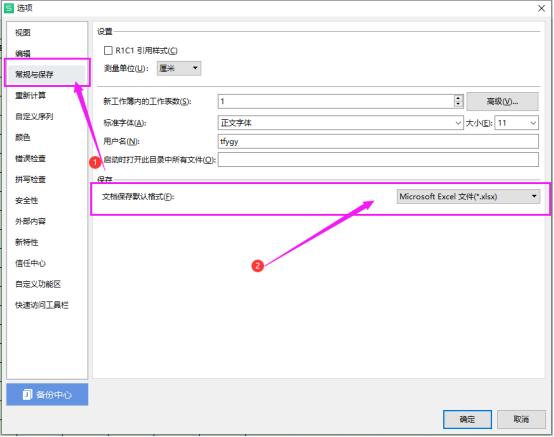The image size is (554, 437).
Task: Open the 重新计算 settings page
Action: click(x=30, y=95)
